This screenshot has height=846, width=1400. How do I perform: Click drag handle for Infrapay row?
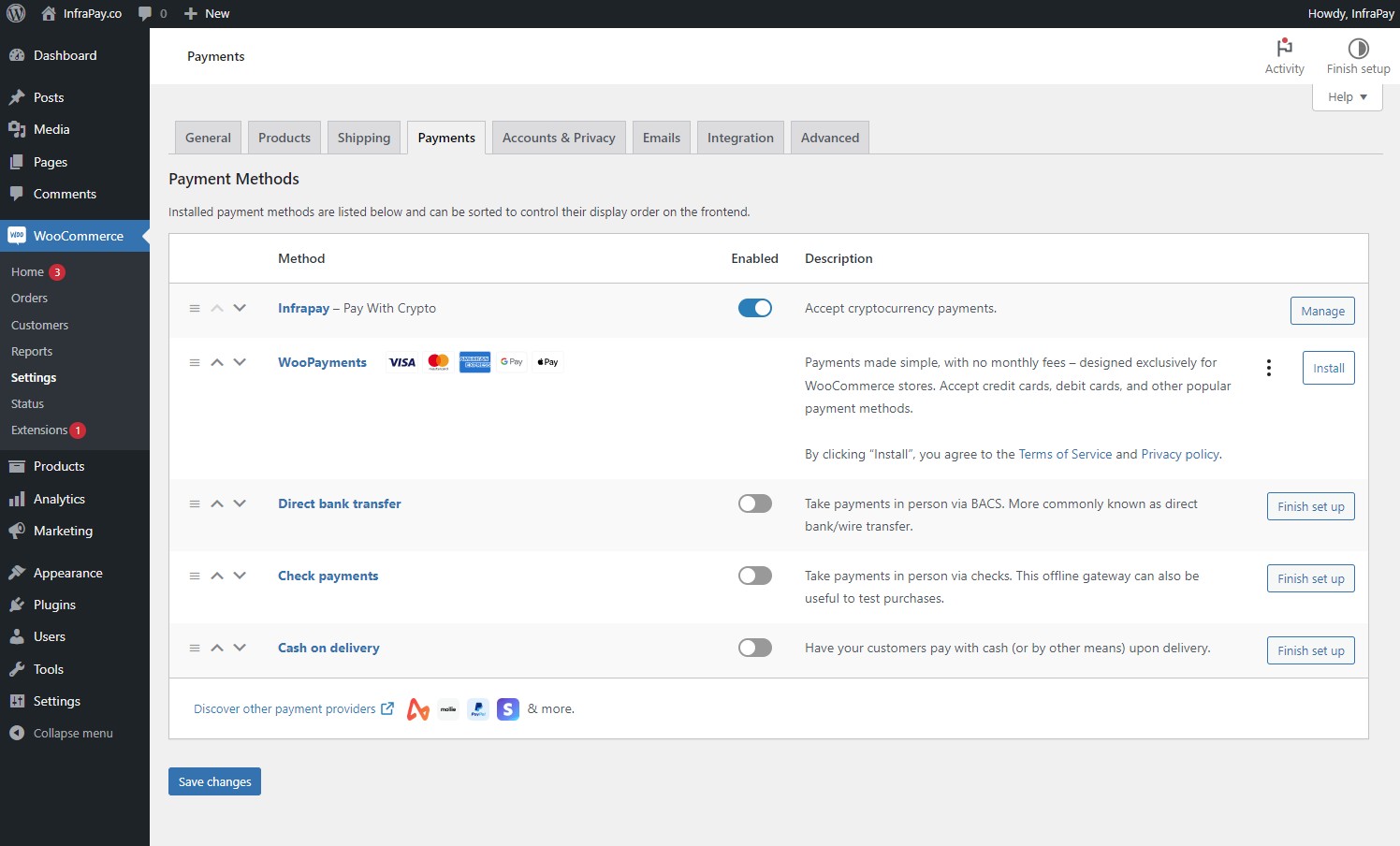click(195, 308)
